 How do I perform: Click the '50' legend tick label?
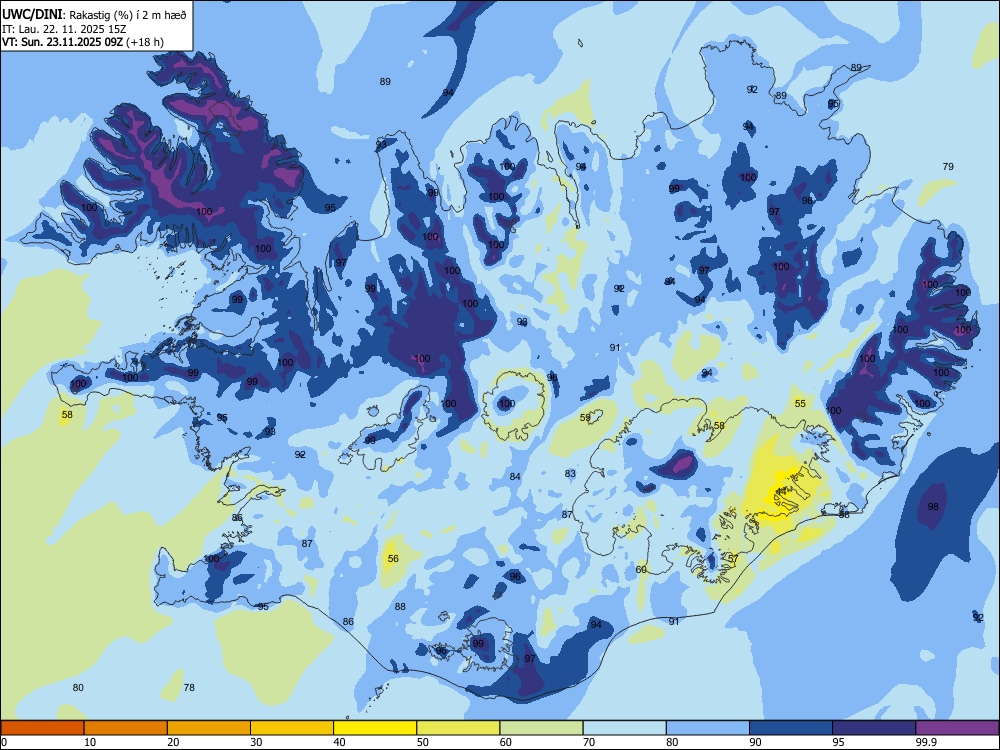[x=423, y=742]
